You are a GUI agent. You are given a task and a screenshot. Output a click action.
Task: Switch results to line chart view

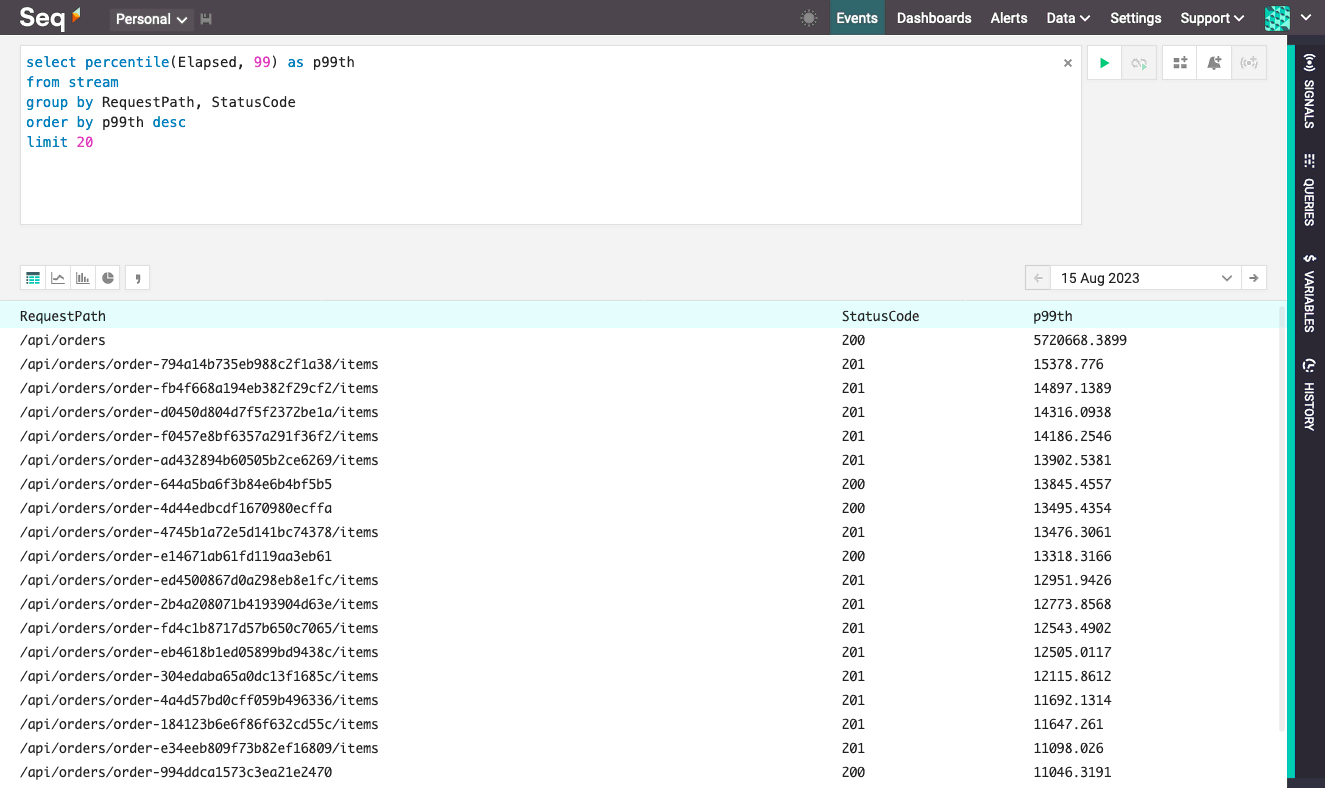pos(58,278)
